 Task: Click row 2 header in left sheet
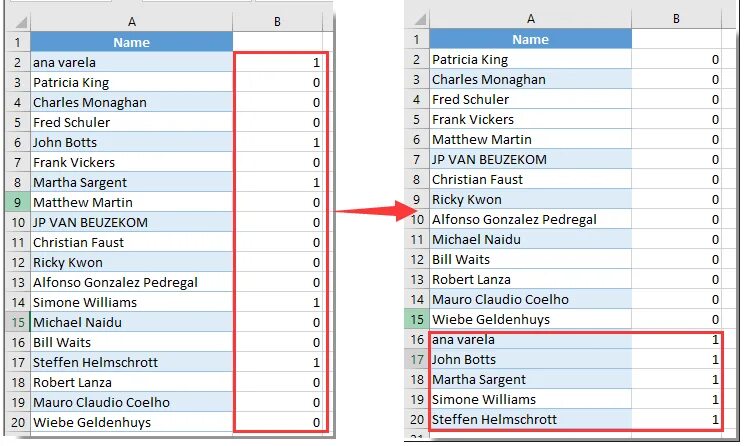pyautogui.click(x=18, y=62)
